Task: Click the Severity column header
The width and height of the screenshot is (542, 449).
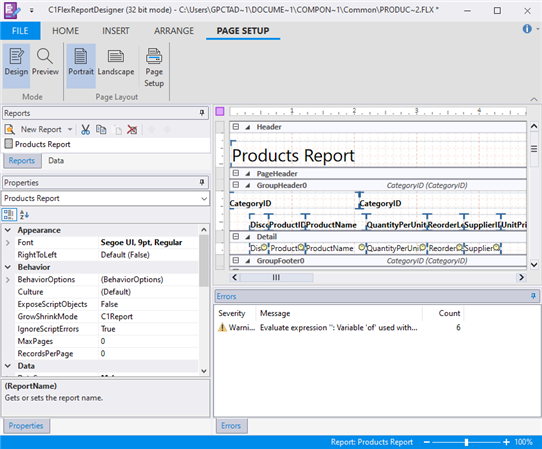Action: 232,313
